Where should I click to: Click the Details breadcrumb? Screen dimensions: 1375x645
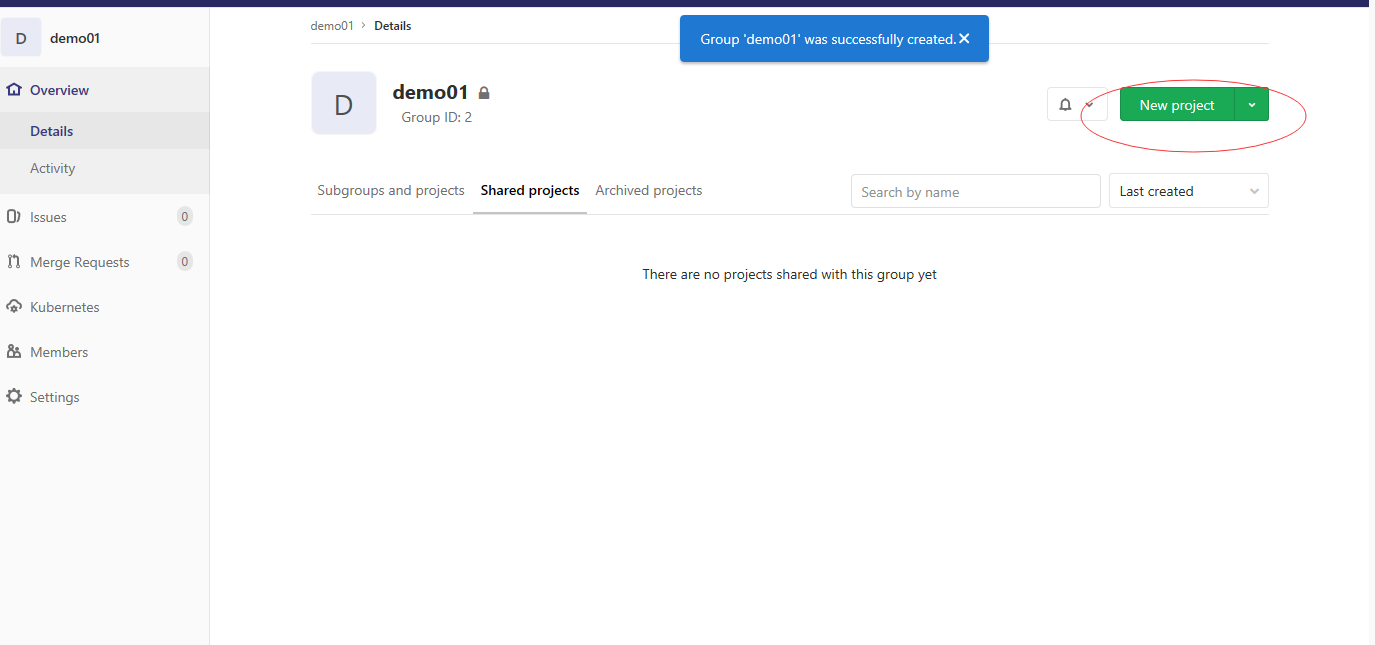[393, 26]
